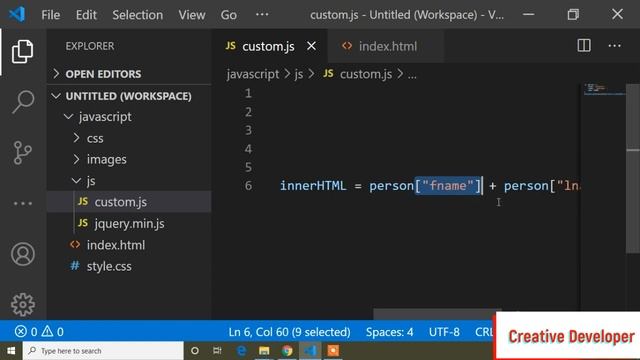Show hidden menu bar items ellipsis

(262, 14)
